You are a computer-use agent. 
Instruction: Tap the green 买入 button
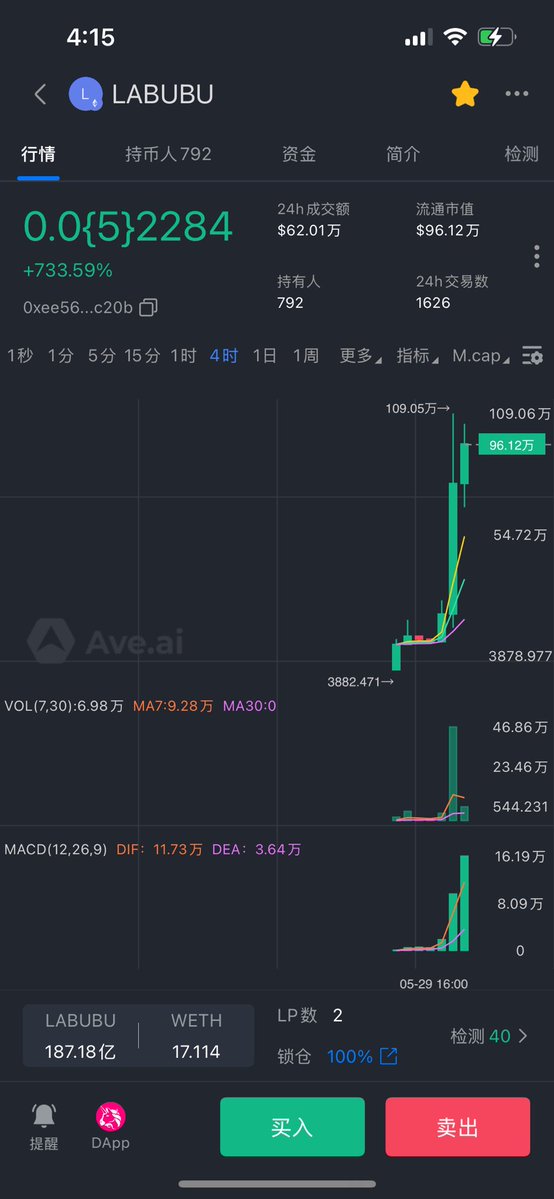(292, 1126)
